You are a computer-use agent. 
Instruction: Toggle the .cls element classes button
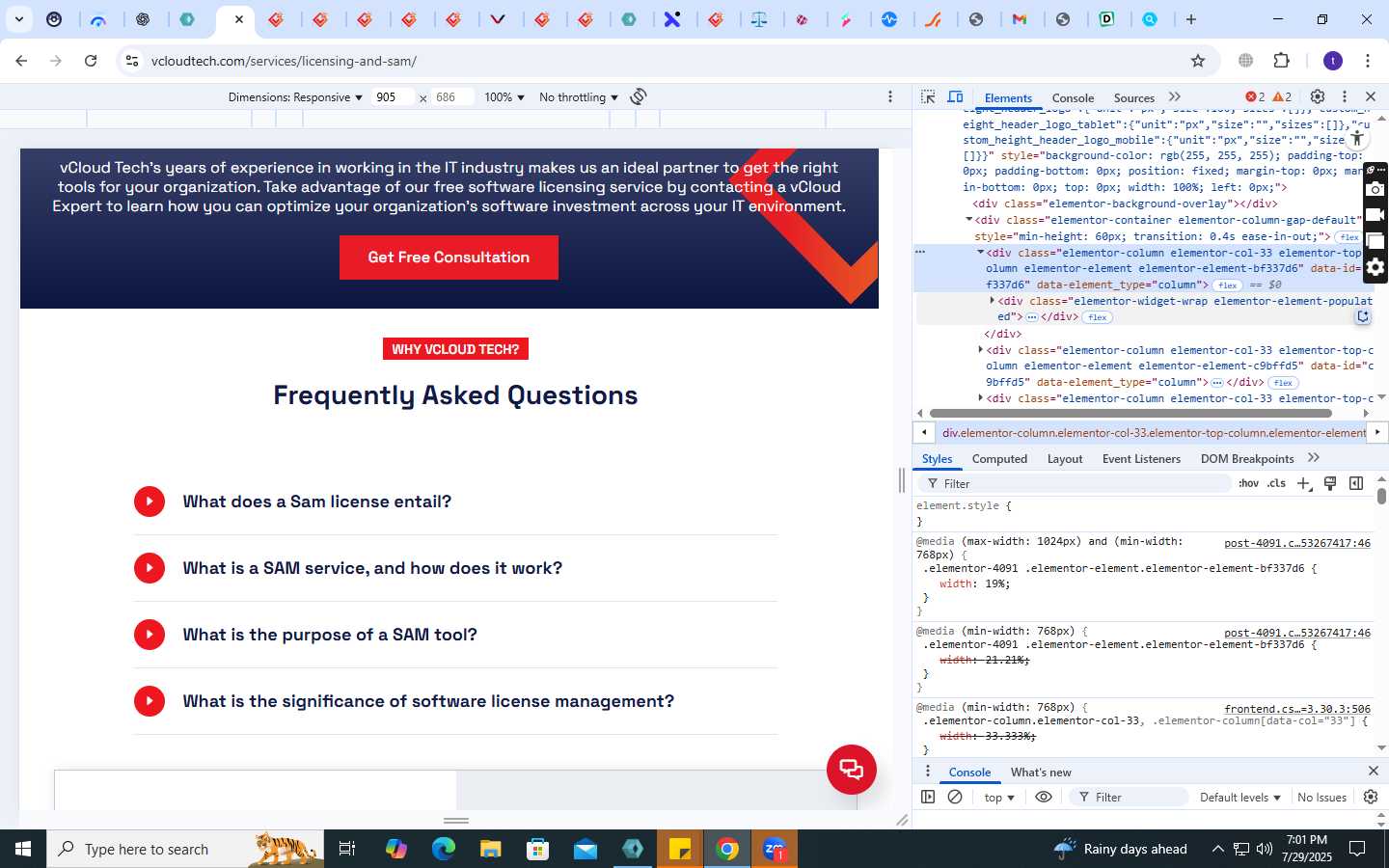[1277, 483]
